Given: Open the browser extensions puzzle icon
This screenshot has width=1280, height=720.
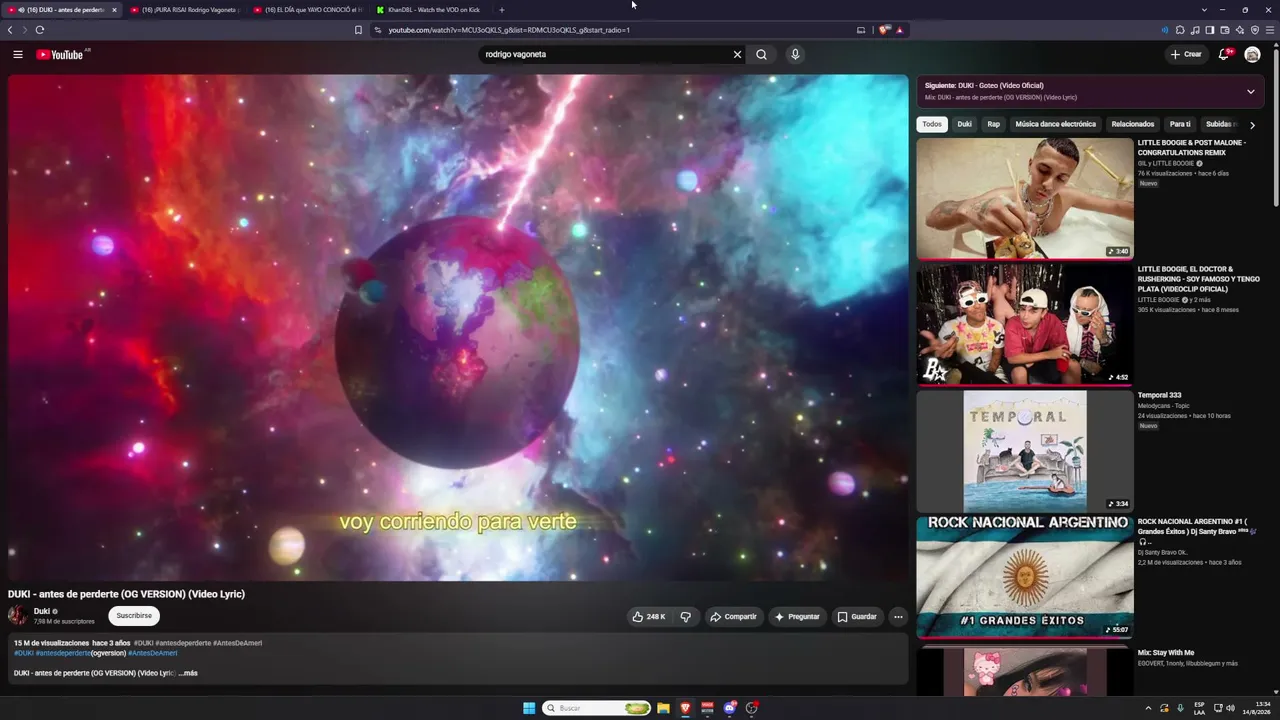Looking at the screenshot, I should [1180, 30].
